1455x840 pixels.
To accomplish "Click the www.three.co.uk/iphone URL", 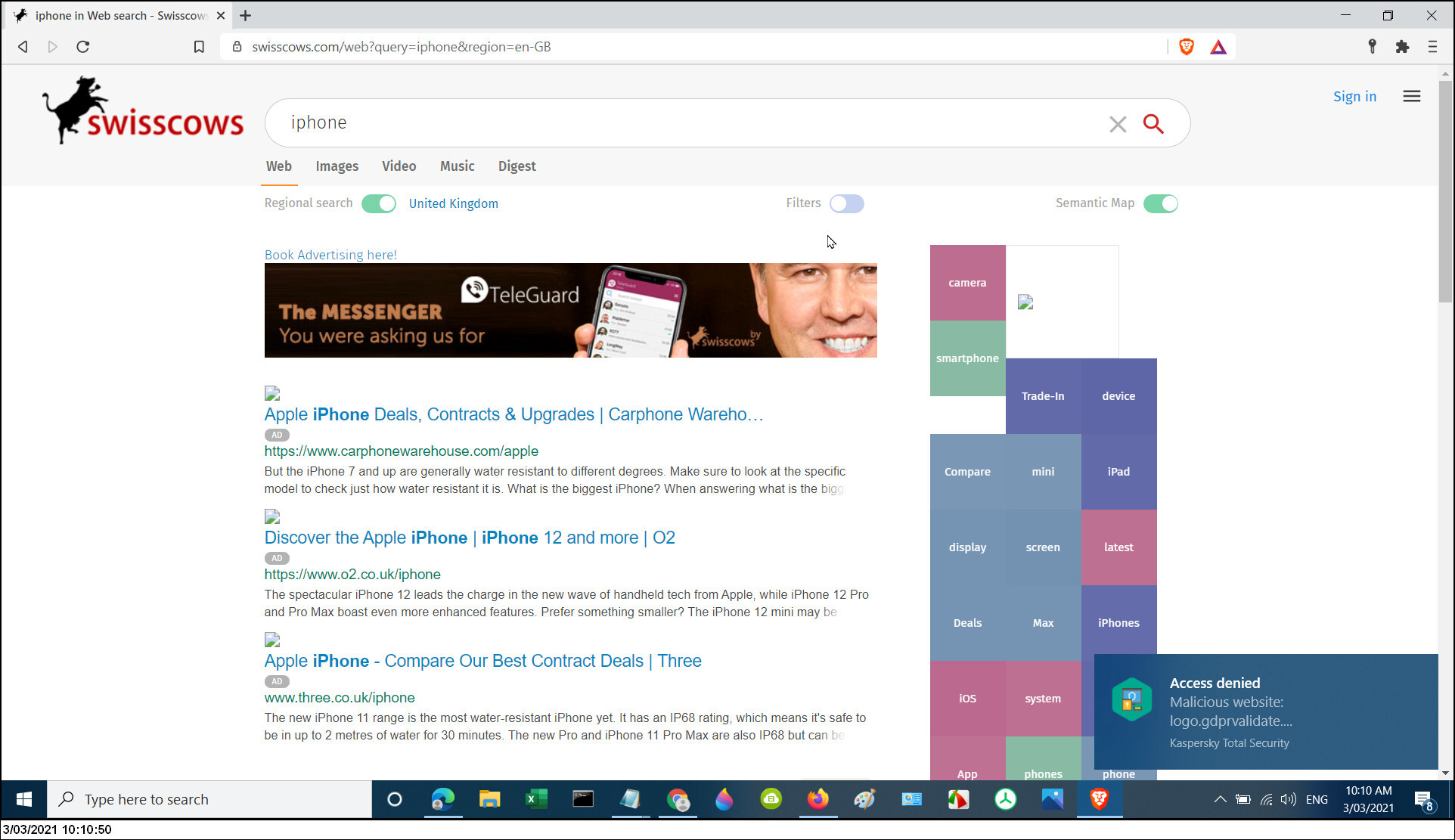I will [340, 698].
